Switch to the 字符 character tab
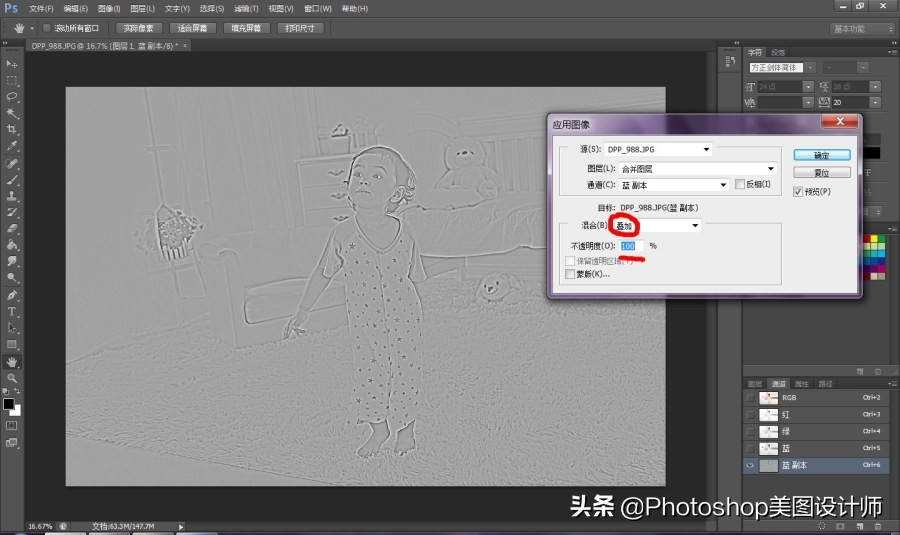 [755, 52]
